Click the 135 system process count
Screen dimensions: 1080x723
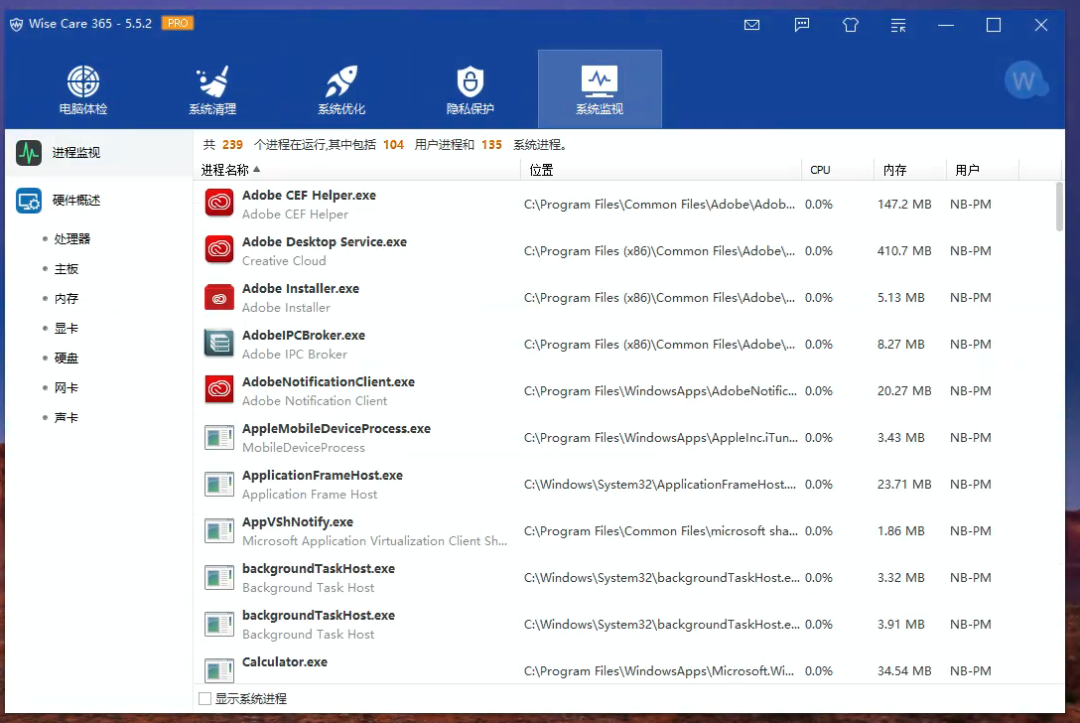[491, 145]
